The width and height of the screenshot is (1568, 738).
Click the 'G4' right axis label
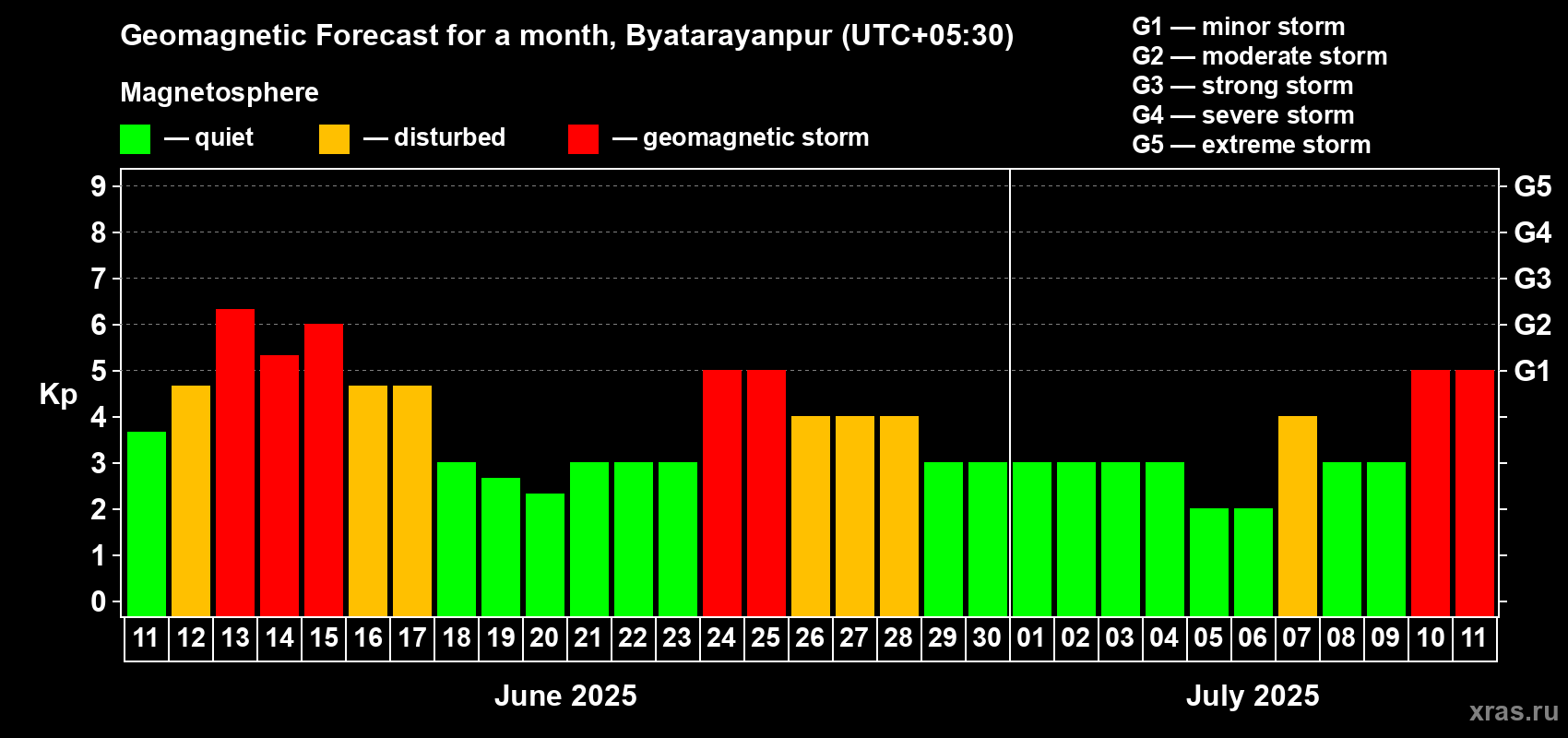tap(1533, 232)
